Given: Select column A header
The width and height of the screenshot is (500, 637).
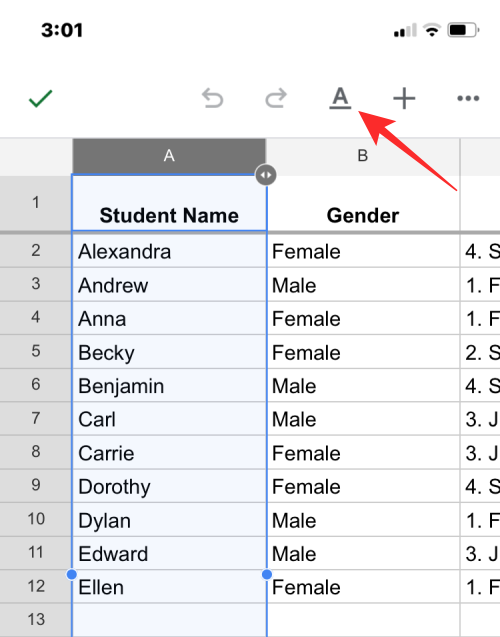Looking at the screenshot, I should [169, 156].
